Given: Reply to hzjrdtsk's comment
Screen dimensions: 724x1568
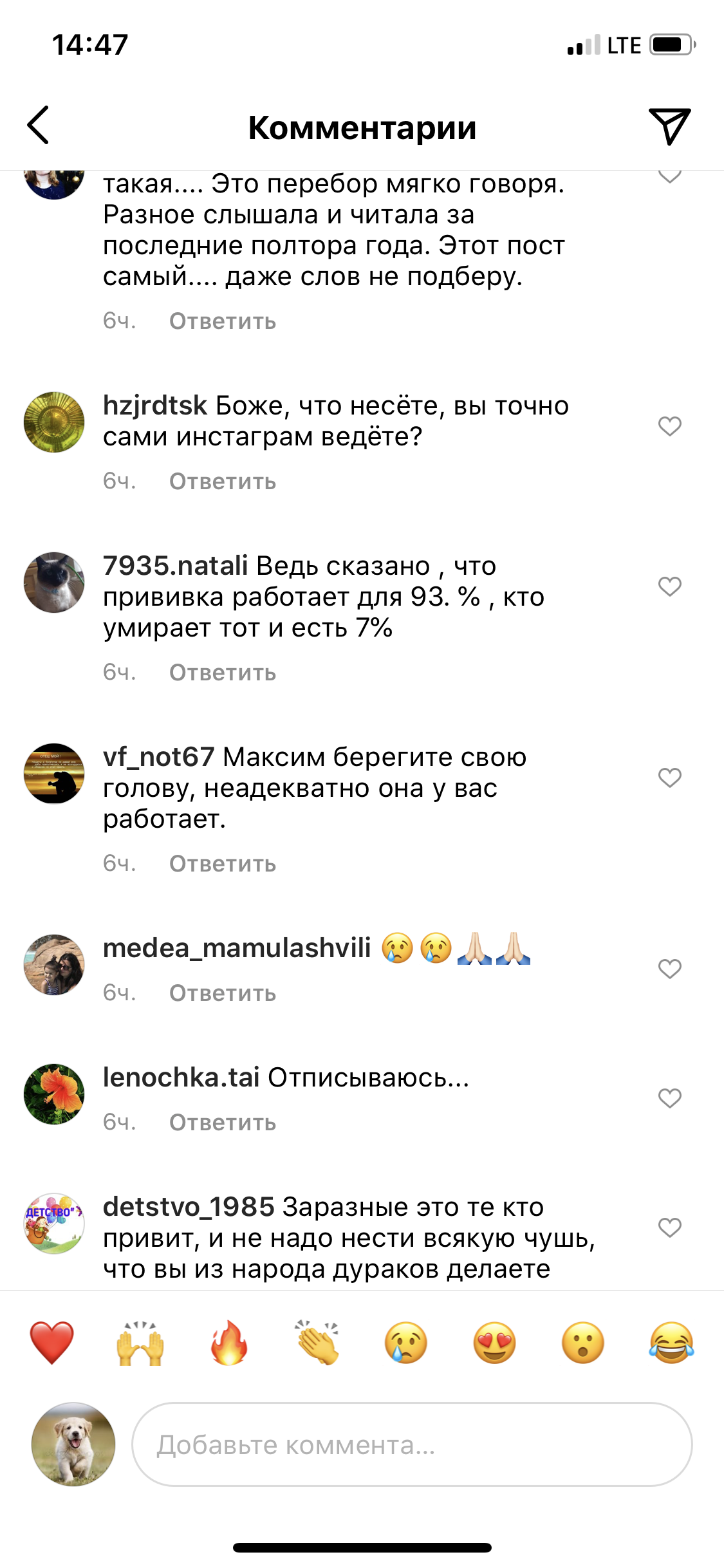Looking at the screenshot, I should click(x=223, y=481).
